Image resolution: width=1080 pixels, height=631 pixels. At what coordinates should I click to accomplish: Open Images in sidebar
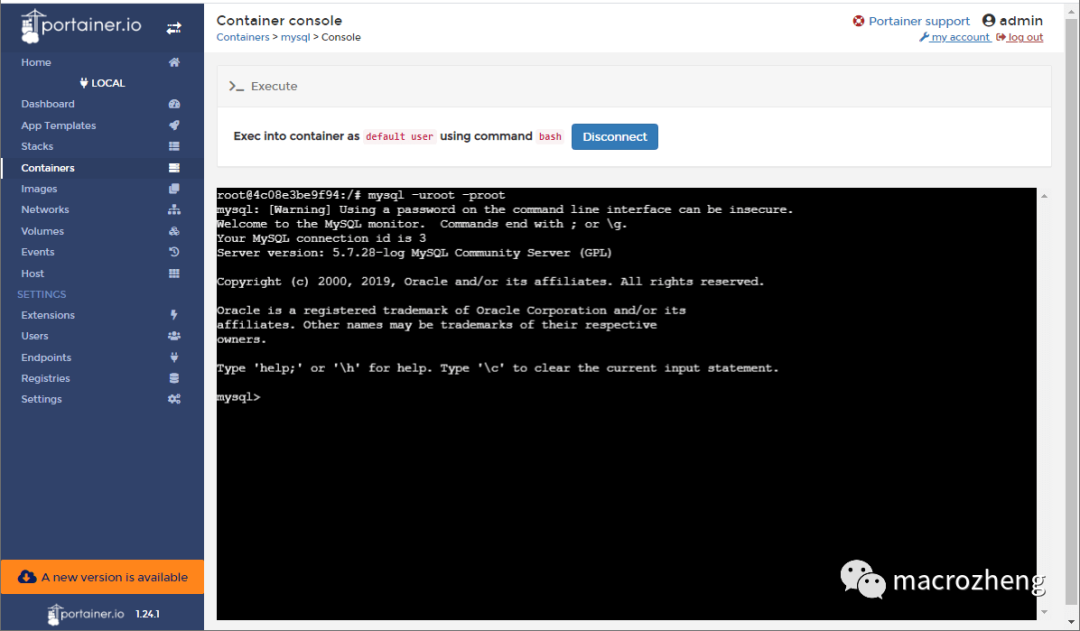pyautogui.click(x=102, y=189)
